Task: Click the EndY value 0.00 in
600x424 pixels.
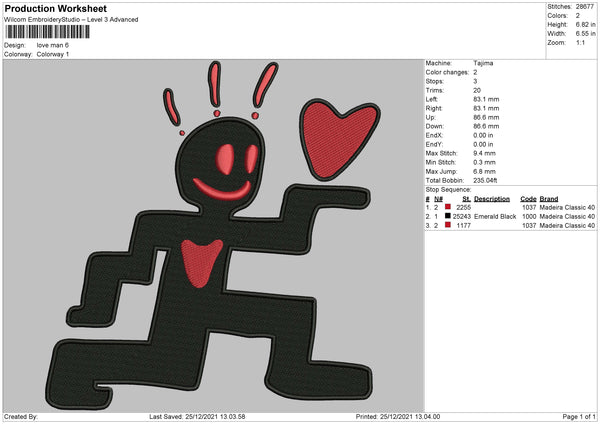Action: coord(483,145)
